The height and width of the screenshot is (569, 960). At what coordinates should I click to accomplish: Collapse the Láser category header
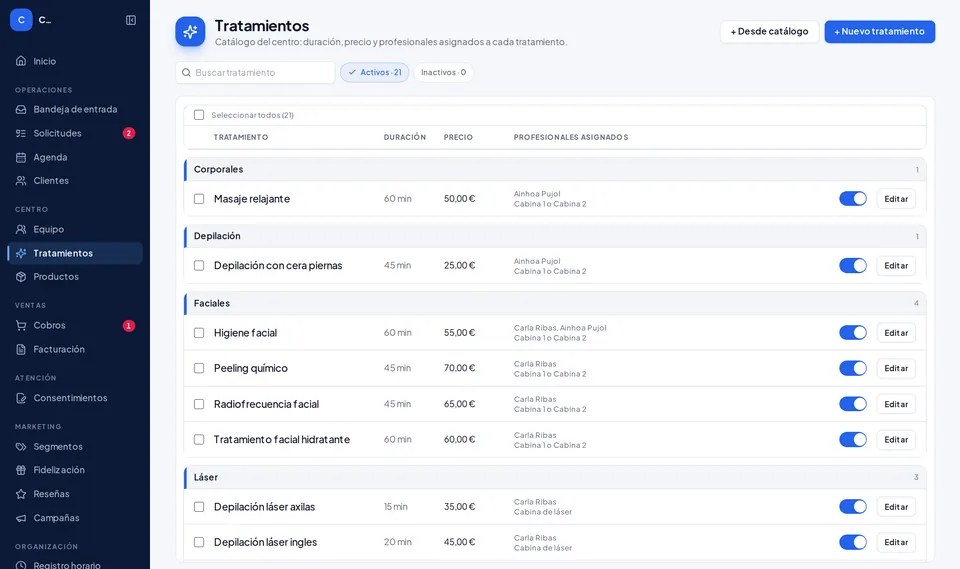pos(555,477)
